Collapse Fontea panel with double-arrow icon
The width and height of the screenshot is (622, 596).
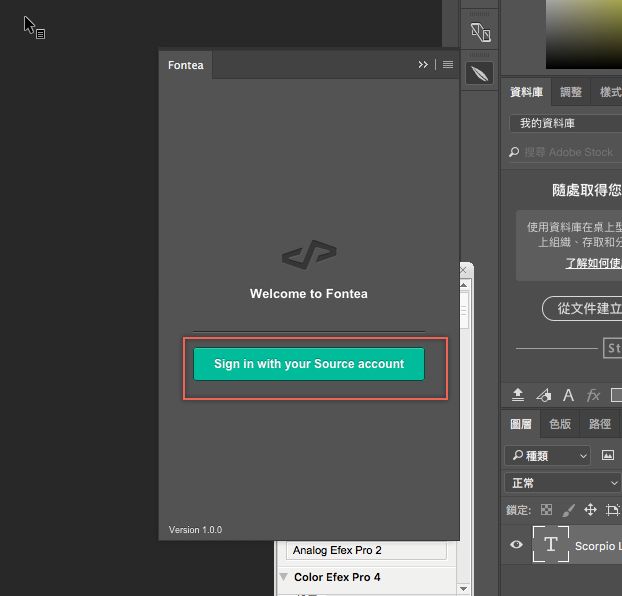click(423, 65)
